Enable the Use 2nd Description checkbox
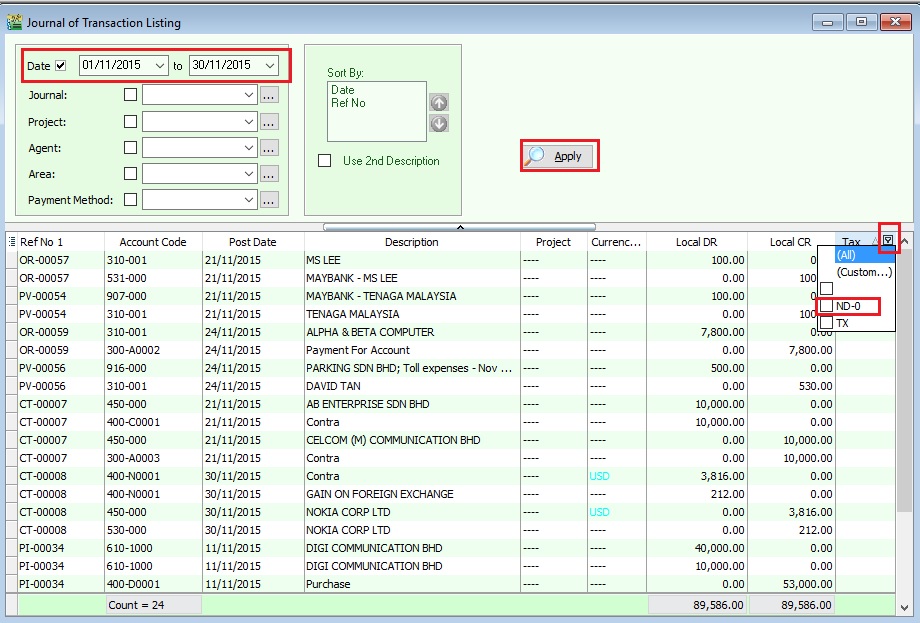Viewport: 920px width, 623px height. [324, 160]
